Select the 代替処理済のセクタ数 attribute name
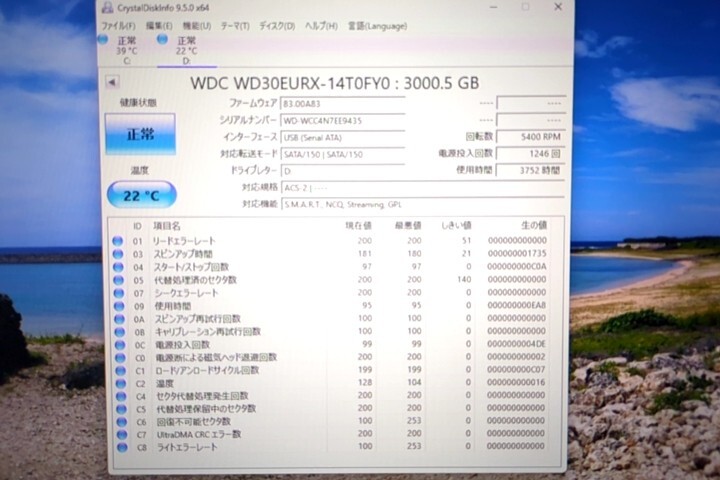Image resolution: width=720 pixels, height=480 pixels. coord(196,280)
